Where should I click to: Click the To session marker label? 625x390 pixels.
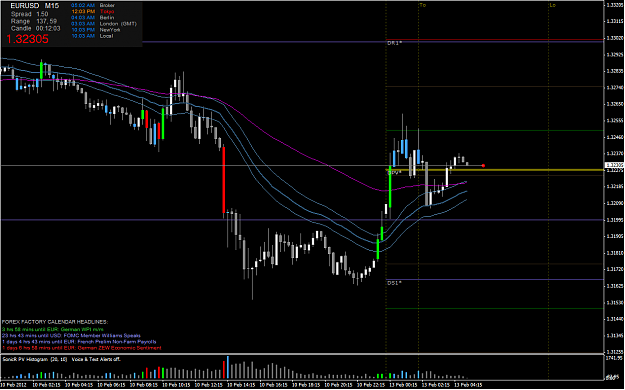pyautogui.click(x=423, y=5)
